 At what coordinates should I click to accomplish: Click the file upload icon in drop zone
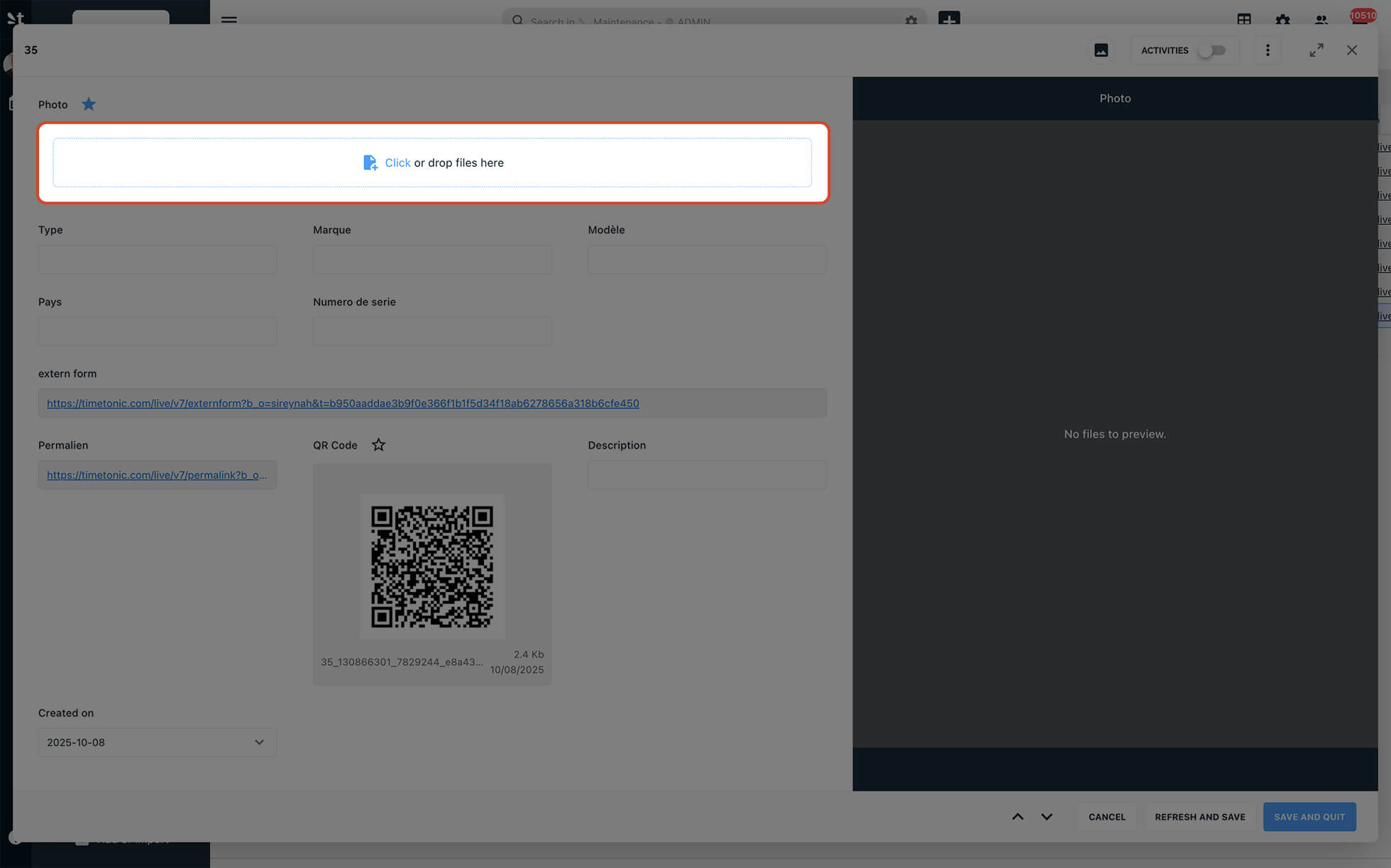[x=370, y=163]
